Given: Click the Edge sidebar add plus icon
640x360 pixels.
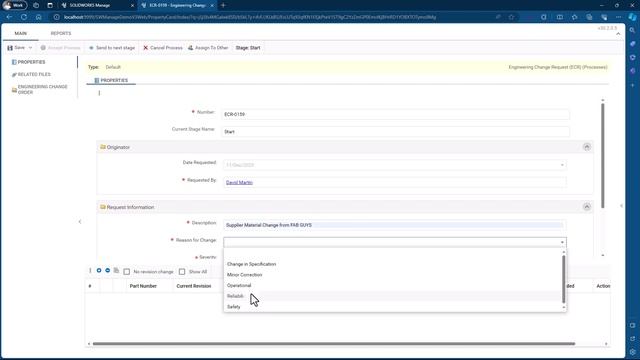Looking at the screenshot, I should point(632,85).
